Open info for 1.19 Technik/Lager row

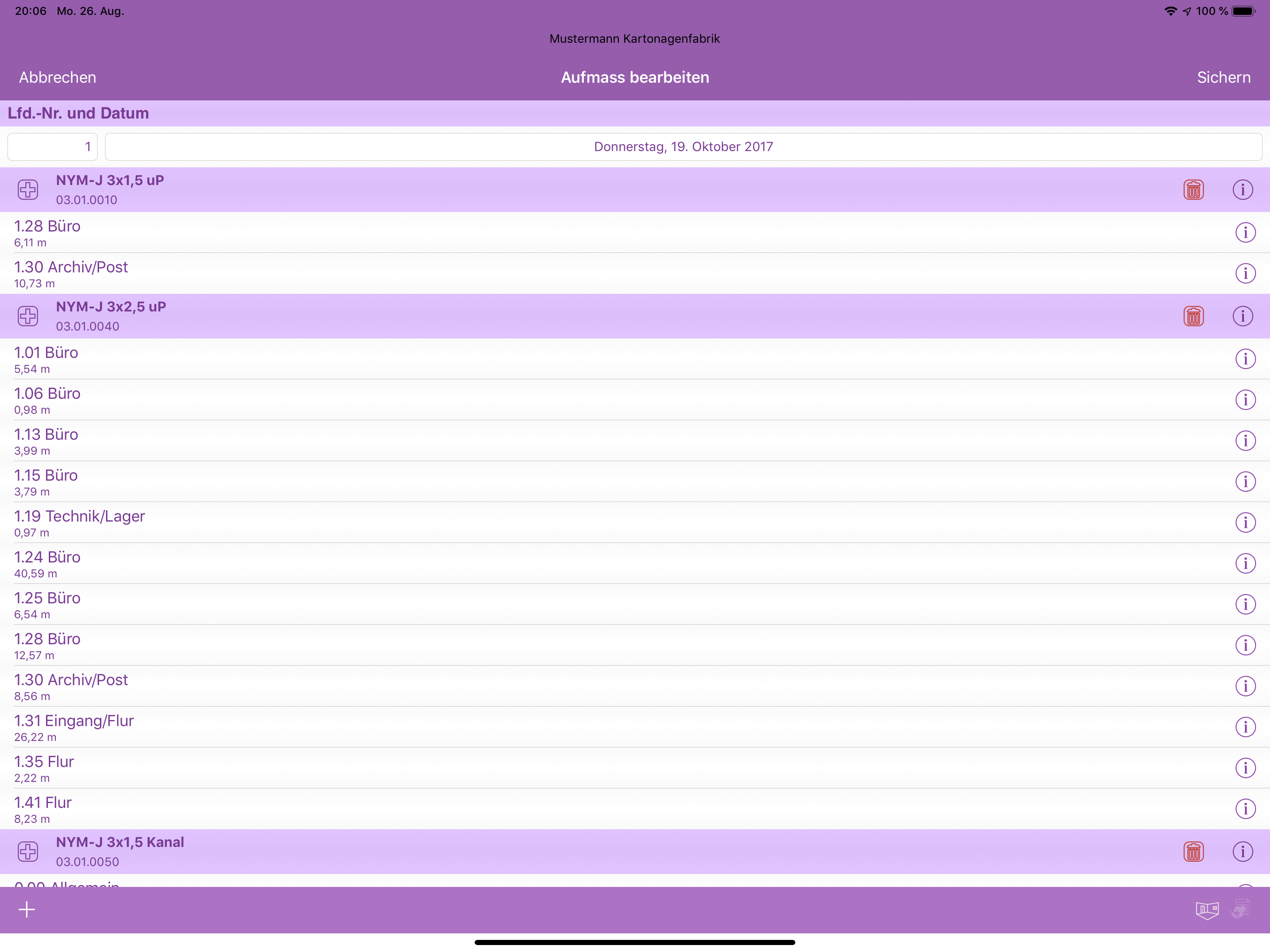tap(1245, 522)
